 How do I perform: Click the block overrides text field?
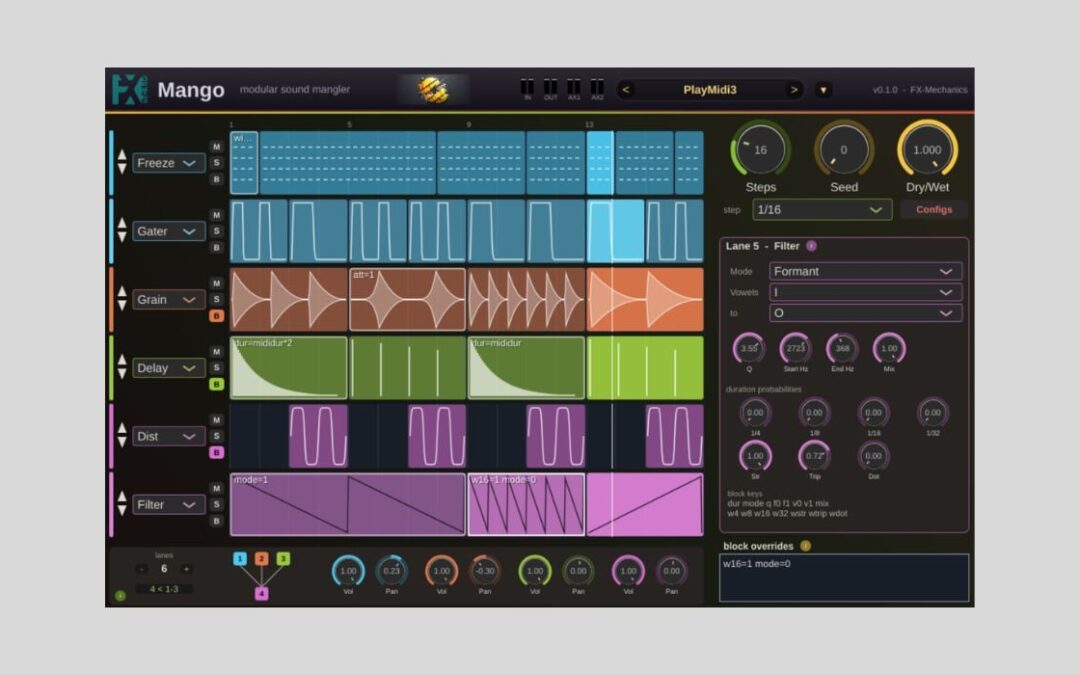[x=844, y=578]
